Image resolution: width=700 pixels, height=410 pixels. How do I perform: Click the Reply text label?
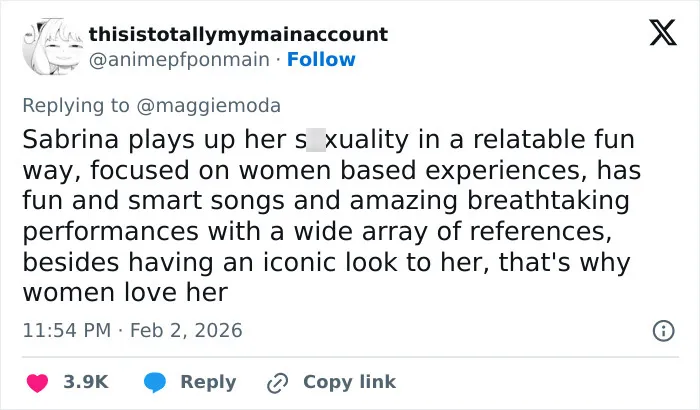[208, 383]
